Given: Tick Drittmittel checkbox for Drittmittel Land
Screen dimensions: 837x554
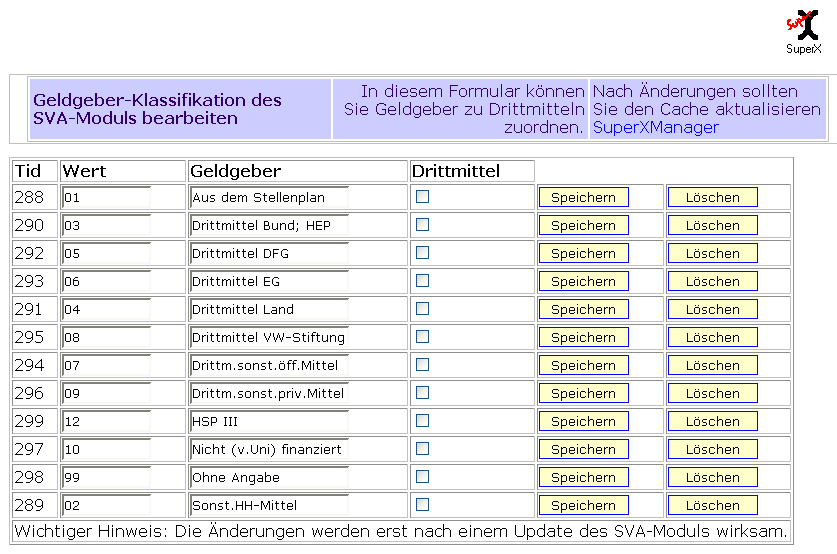Looking at the screenshot, I should [x=422, y=309].
